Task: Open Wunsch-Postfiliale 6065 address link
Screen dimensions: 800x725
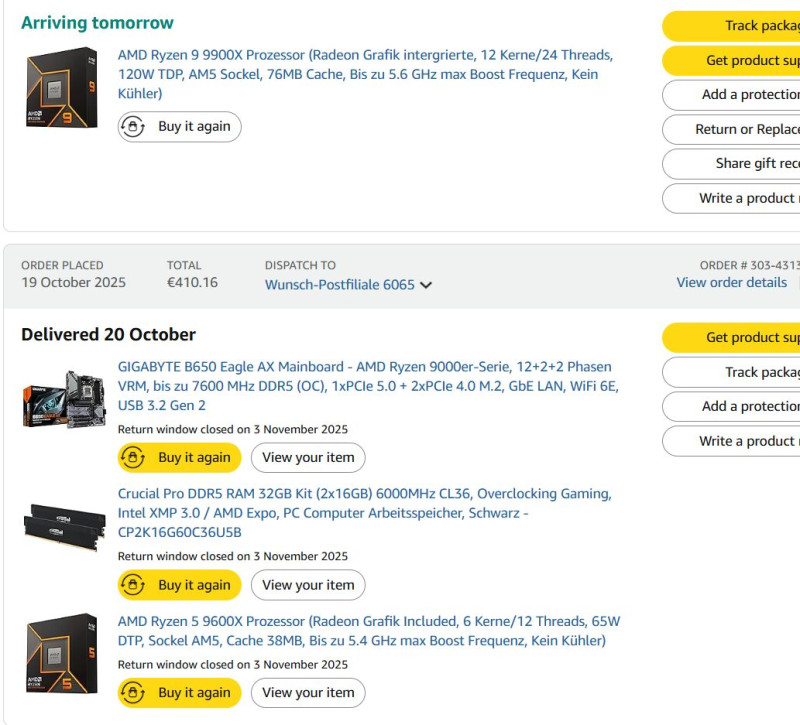Action: click(339, 285)
